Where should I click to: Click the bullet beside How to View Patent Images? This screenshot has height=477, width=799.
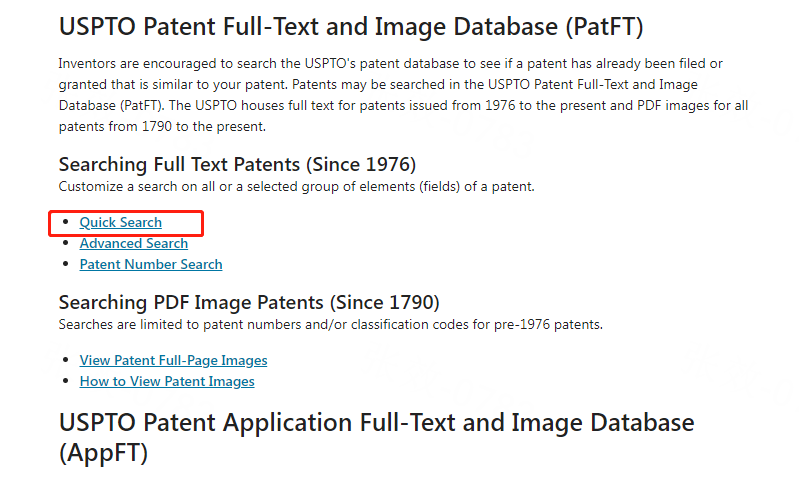click(65, 381)
